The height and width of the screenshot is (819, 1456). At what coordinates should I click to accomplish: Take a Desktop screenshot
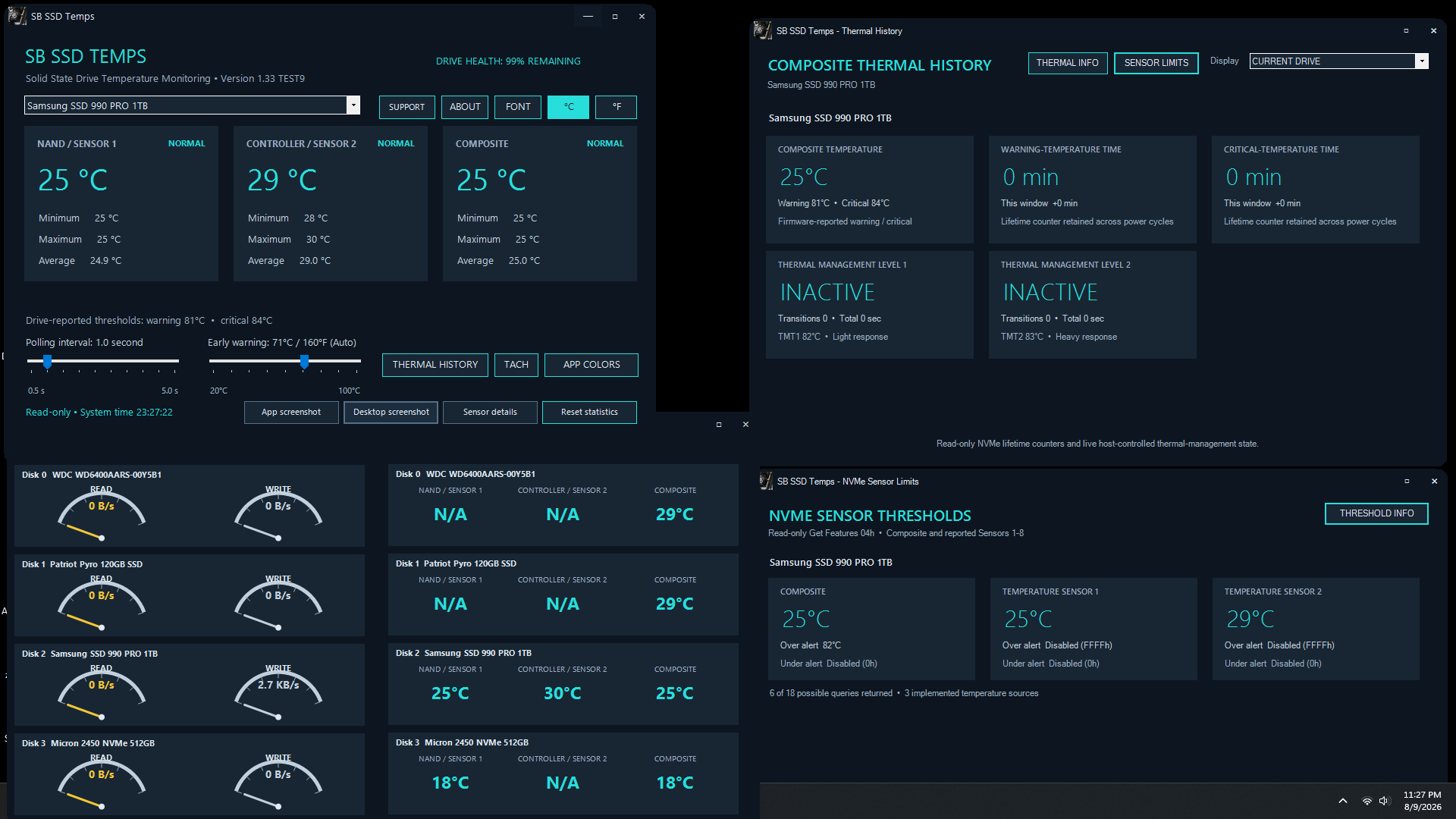pos(391,413)
